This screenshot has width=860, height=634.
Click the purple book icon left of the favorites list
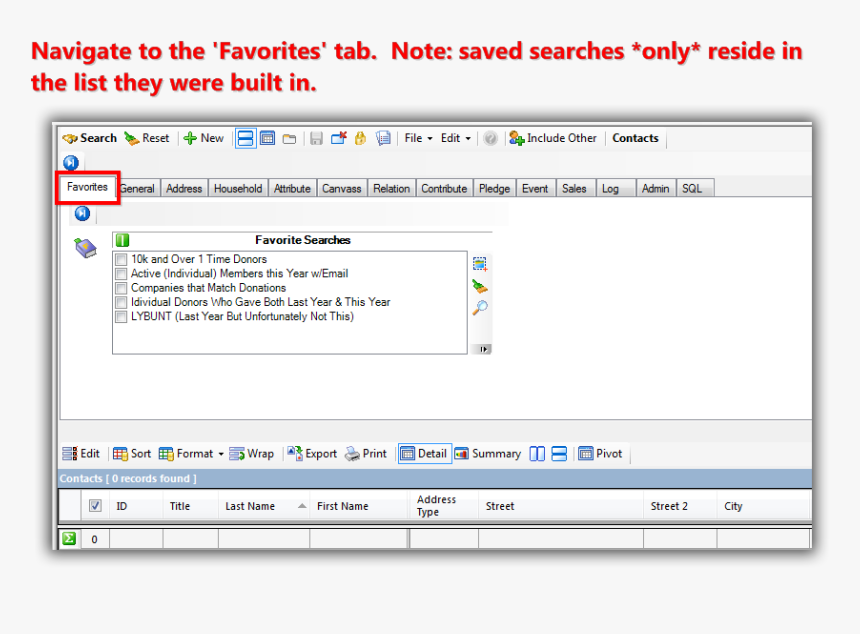pos(86,248)
